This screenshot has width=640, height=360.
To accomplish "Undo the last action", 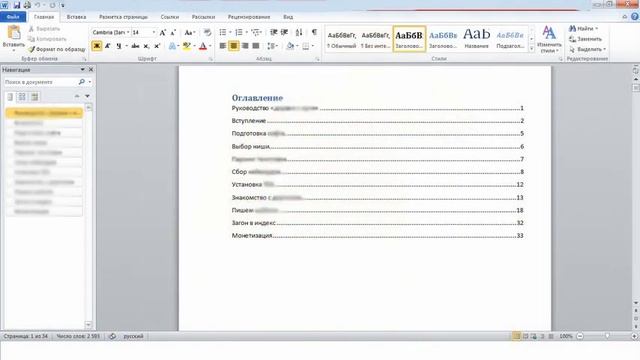I will point(38,5).
